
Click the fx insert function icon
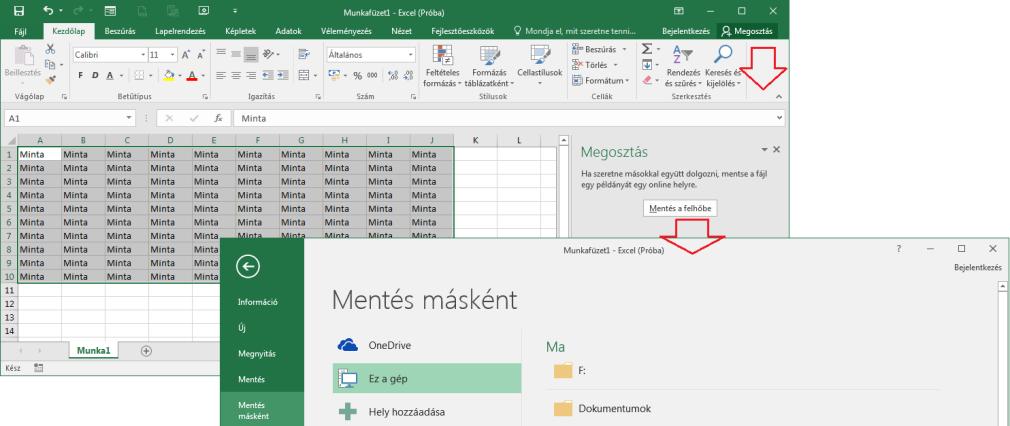coord(218,119)
